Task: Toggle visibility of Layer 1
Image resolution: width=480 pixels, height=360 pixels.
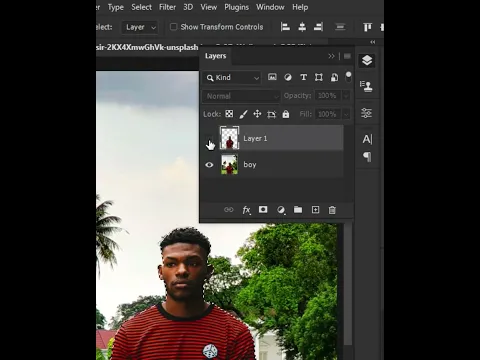Action: point(209,138)
